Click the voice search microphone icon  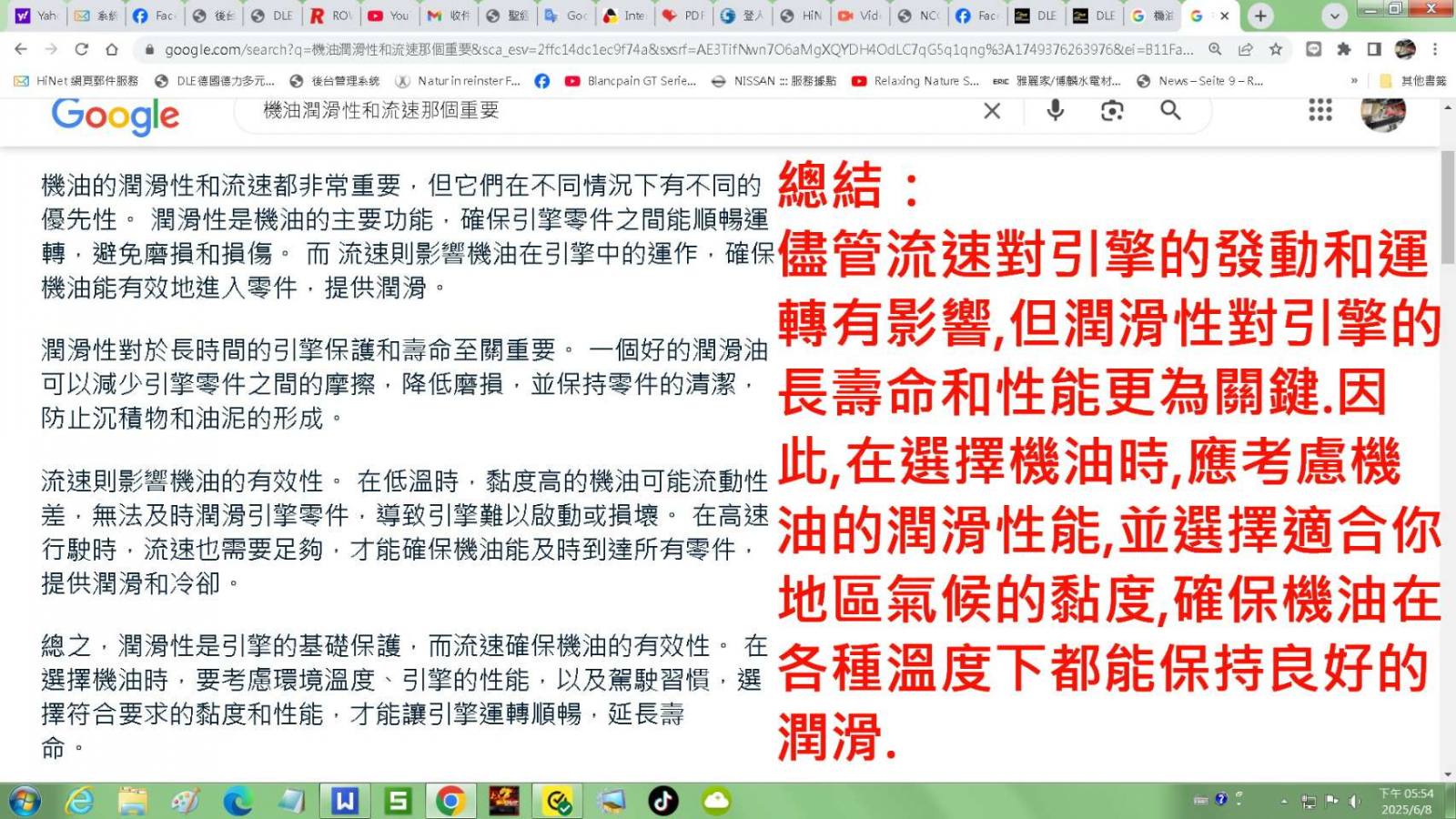(x=1055, y=110)
